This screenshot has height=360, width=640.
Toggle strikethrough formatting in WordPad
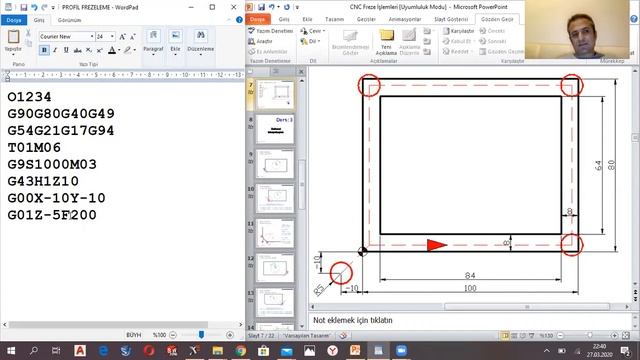78,50
